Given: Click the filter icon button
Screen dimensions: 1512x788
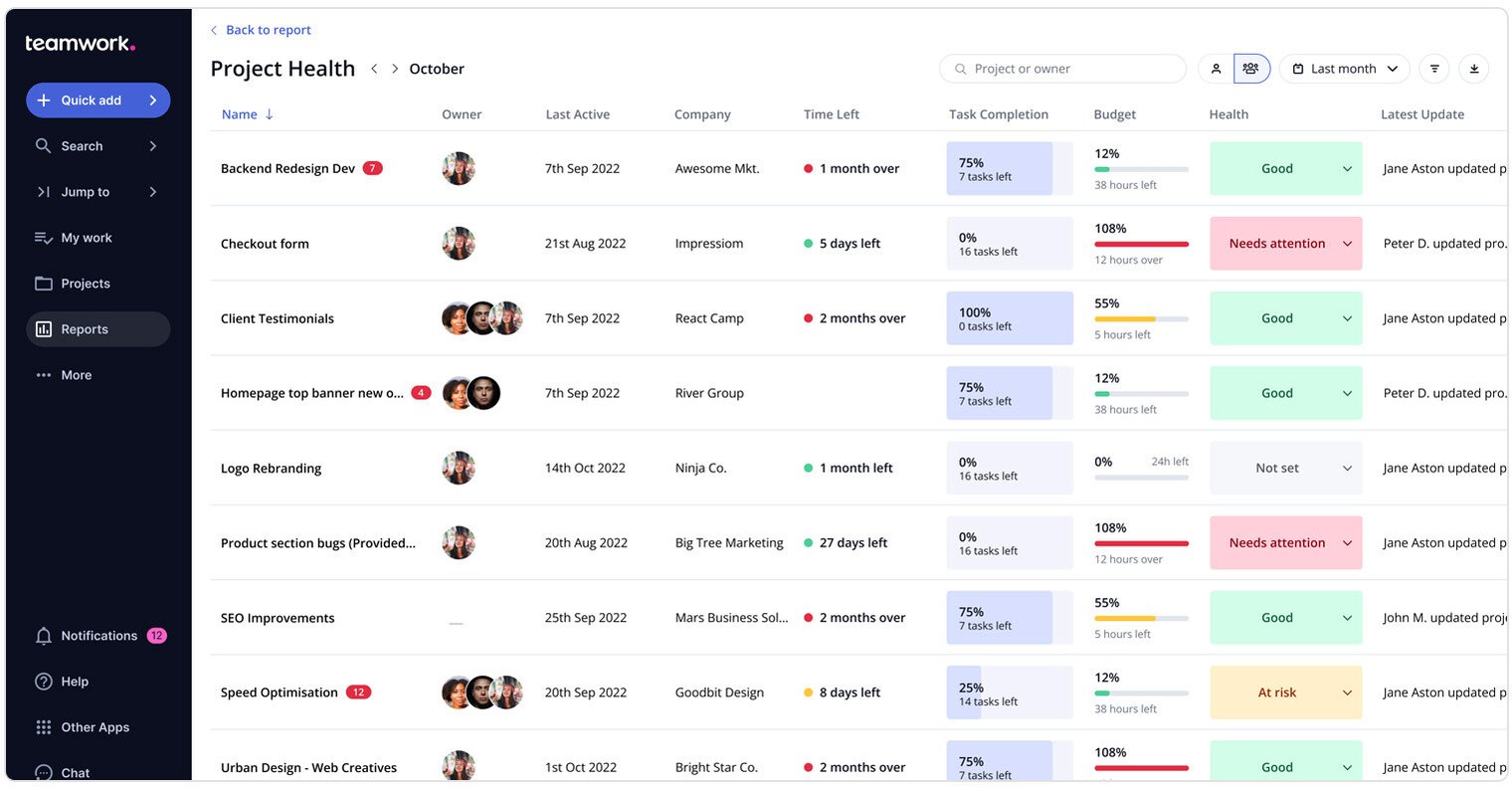Looking at the screenshot, I should point(1434,69).
